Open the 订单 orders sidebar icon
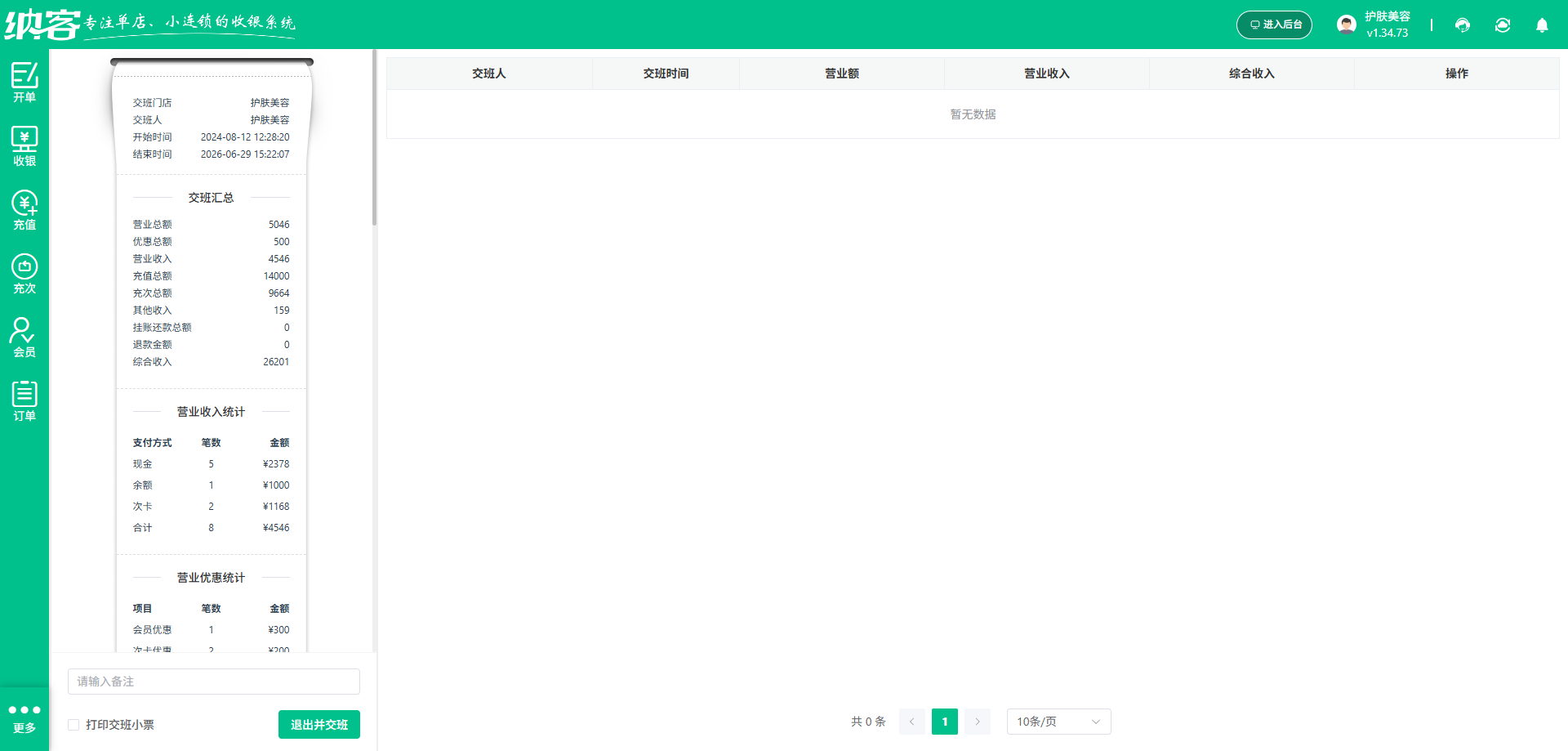Image resolution: width=1568 pixels, height=751 pixels. 24,401
